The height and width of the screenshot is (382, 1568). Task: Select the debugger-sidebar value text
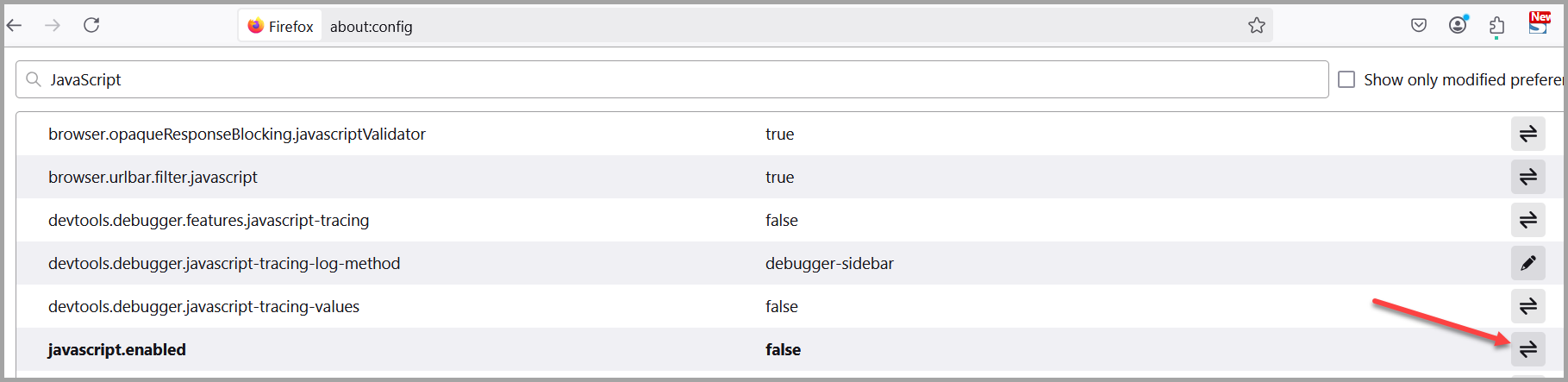click(x=829, y=263)
